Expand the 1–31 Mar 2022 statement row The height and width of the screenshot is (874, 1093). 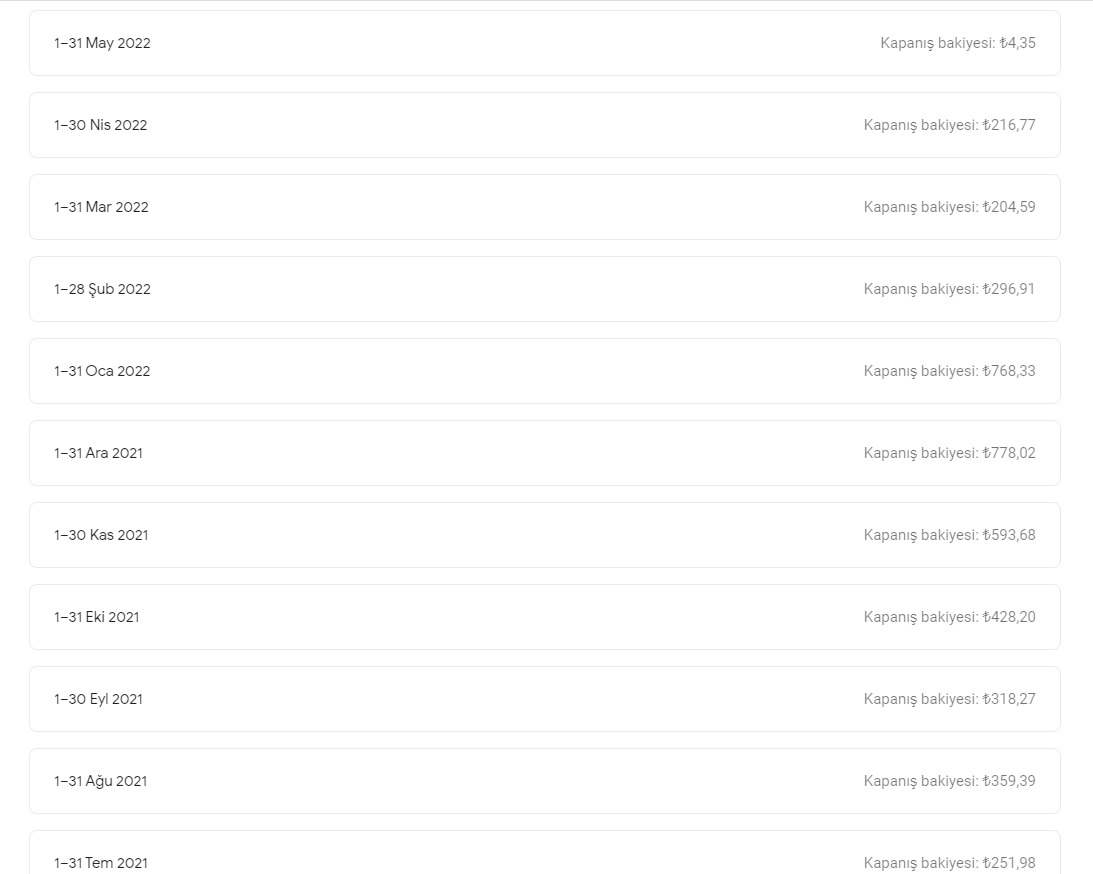click(x=544, y=207)
